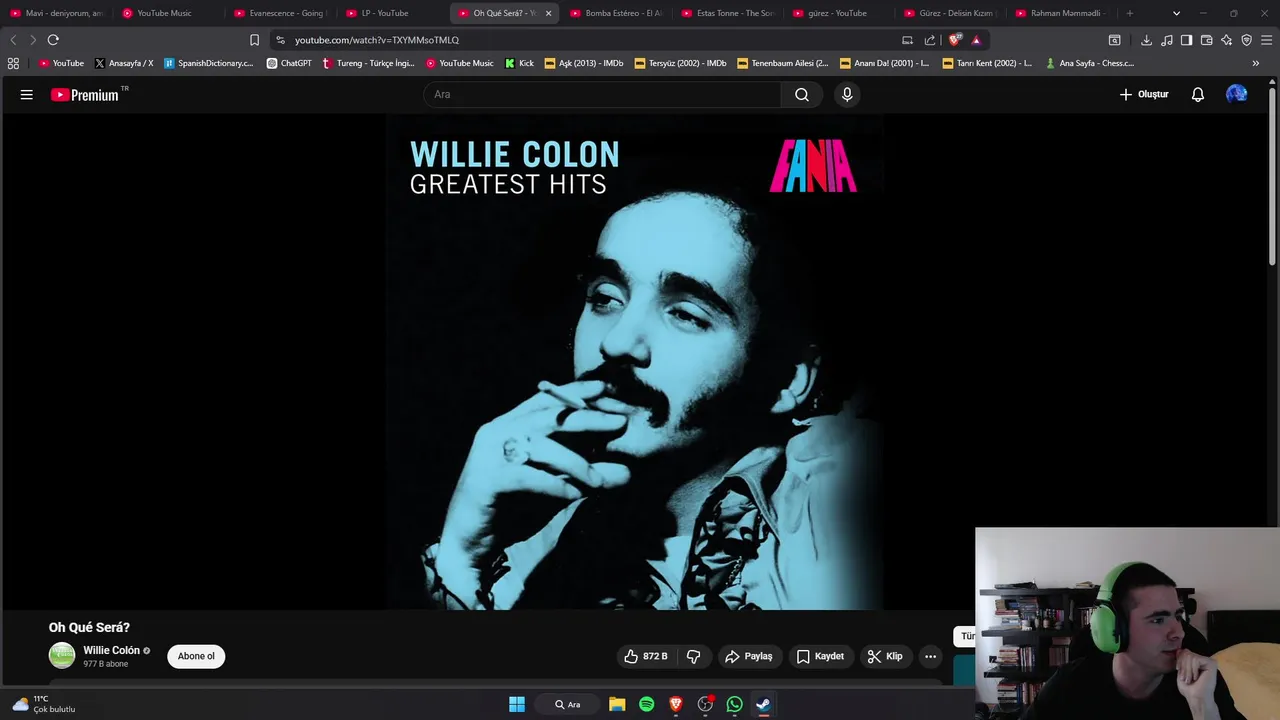Expand the tab list chevron in title bar

[x=1176, y=13]
